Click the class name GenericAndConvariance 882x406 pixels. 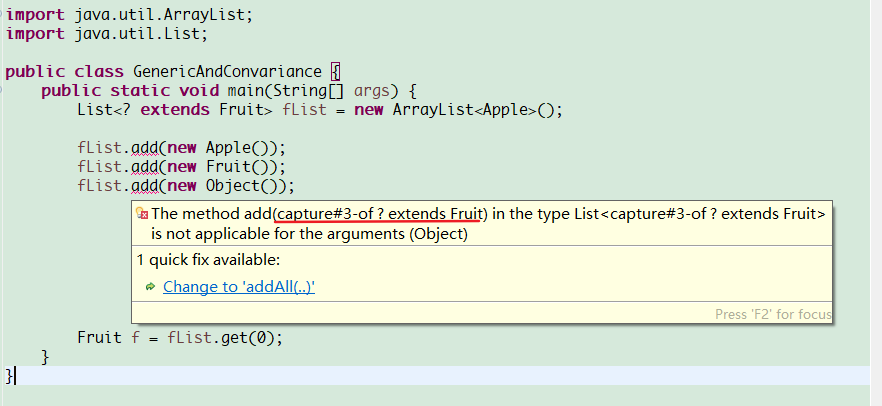tap(227, 72)
